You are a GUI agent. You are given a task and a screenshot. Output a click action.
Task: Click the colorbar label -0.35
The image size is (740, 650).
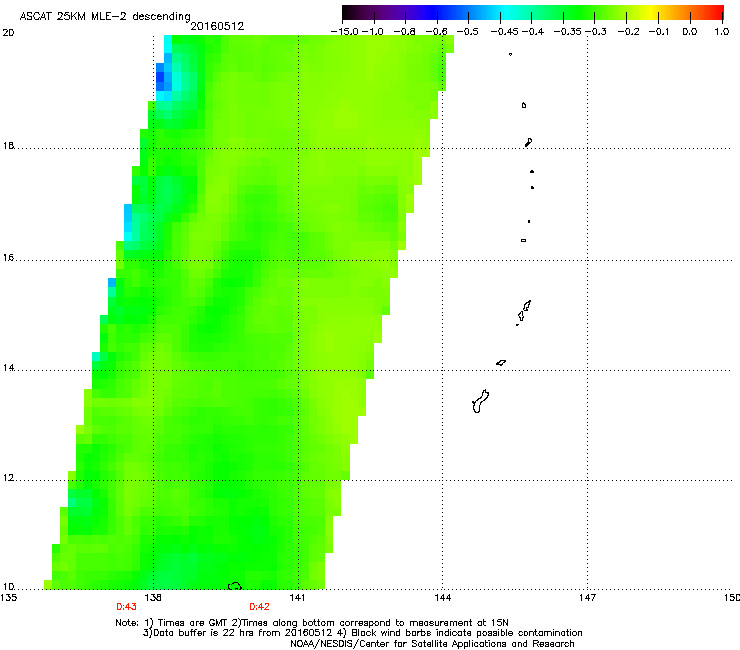point(568,32)
